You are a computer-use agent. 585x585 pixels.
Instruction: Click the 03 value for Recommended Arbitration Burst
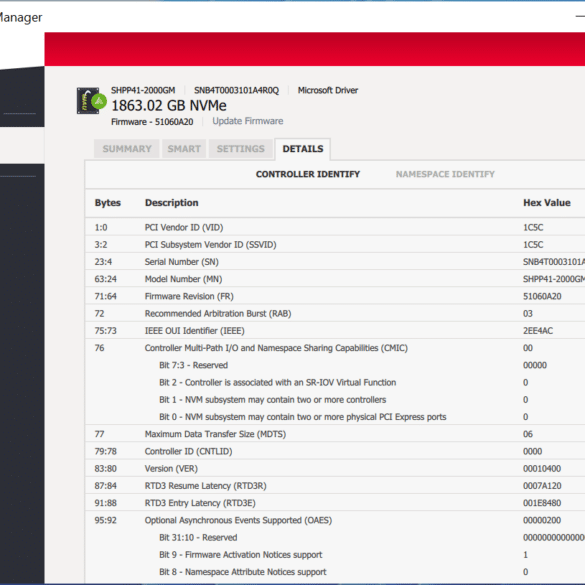(x=528, y=313)
